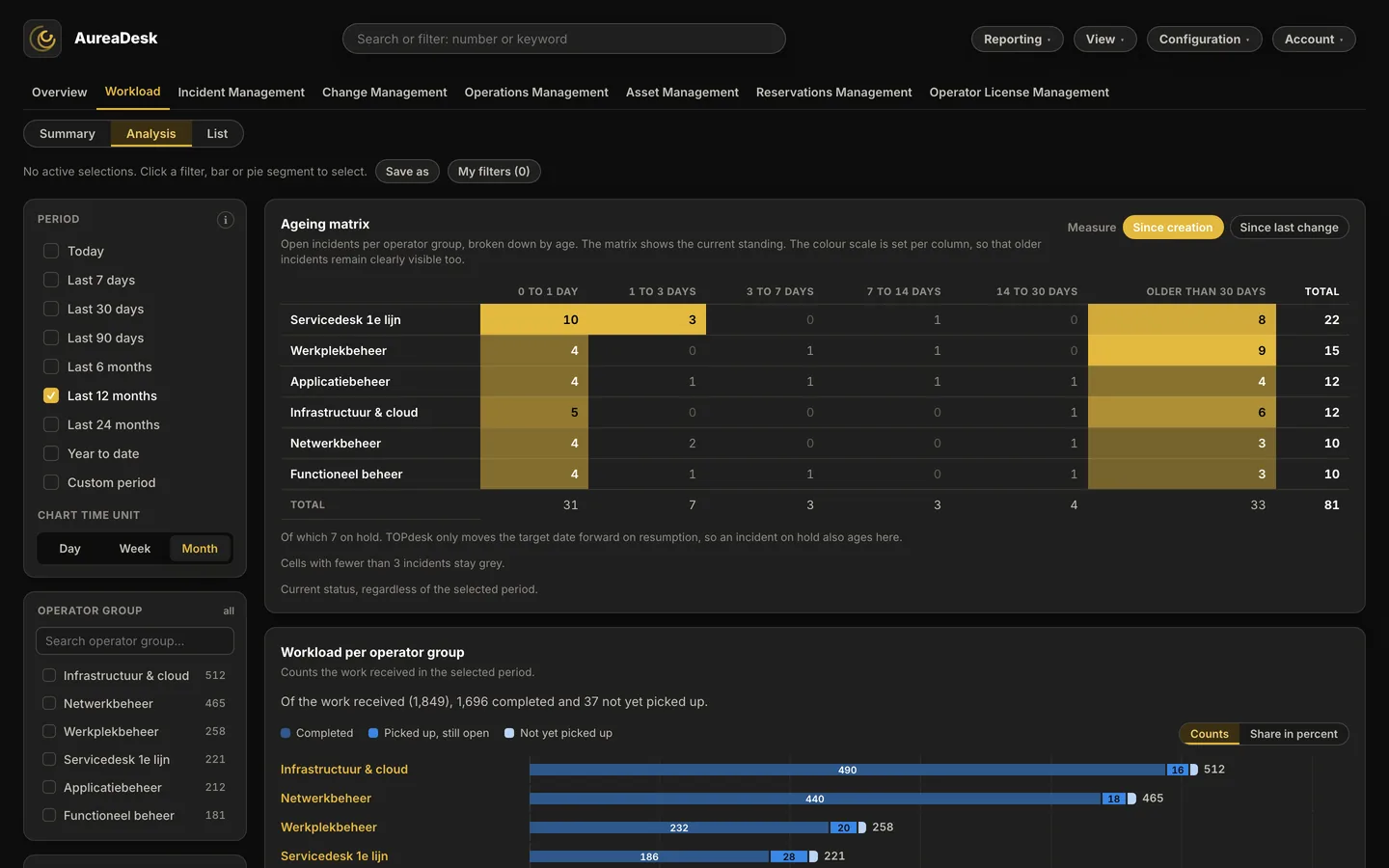The image size is (1389, 868).
Task: Focus the main search or filter field
Action: coord(564,39)
